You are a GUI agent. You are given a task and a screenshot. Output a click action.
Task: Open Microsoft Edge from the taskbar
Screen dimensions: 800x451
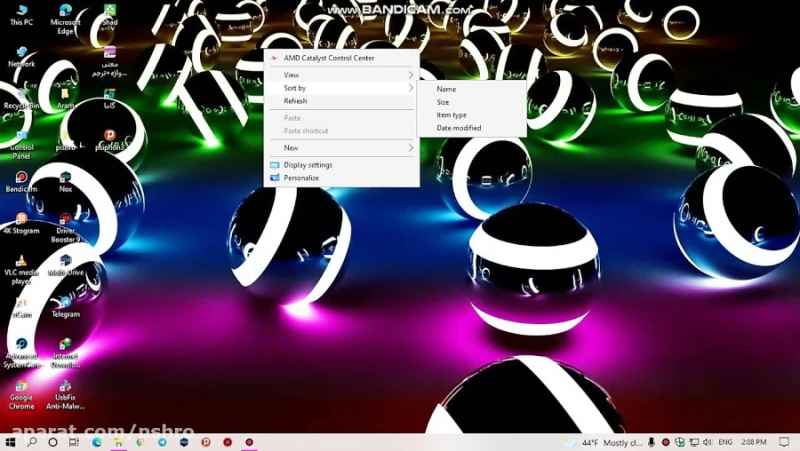(96, 442)
